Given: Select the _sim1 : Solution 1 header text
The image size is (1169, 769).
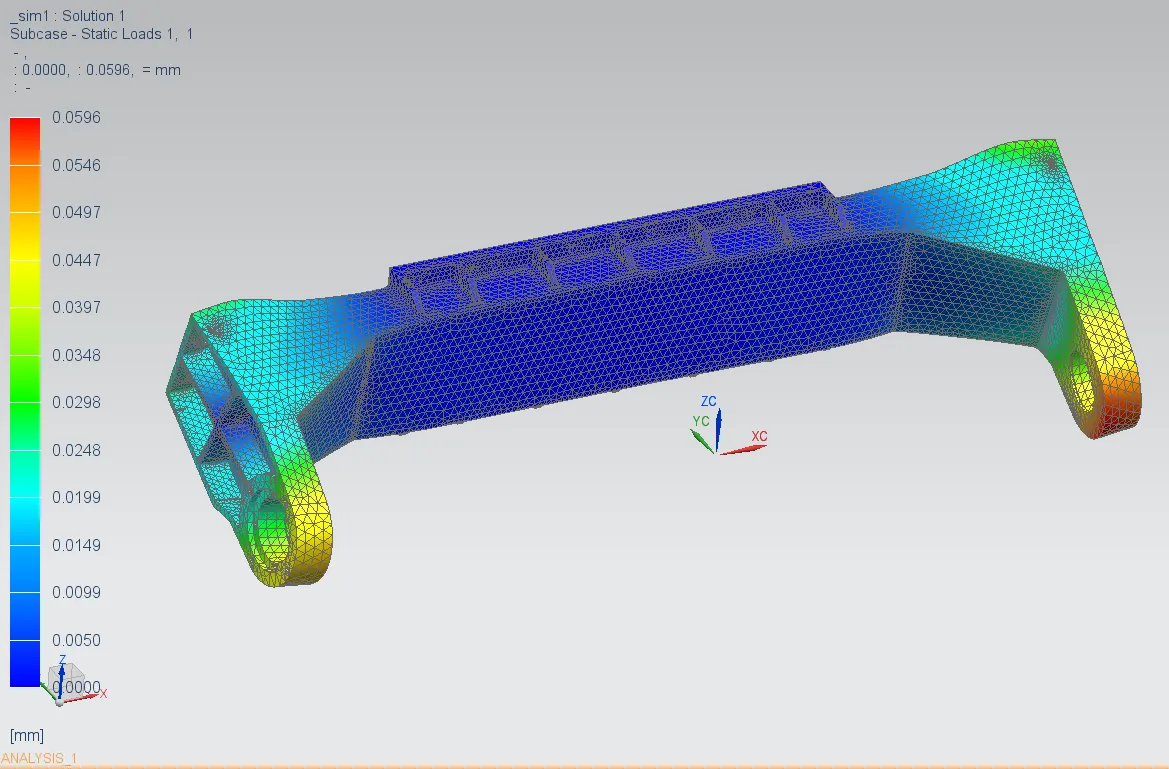Looking at the screenshot, I should (x=67, y=15).
